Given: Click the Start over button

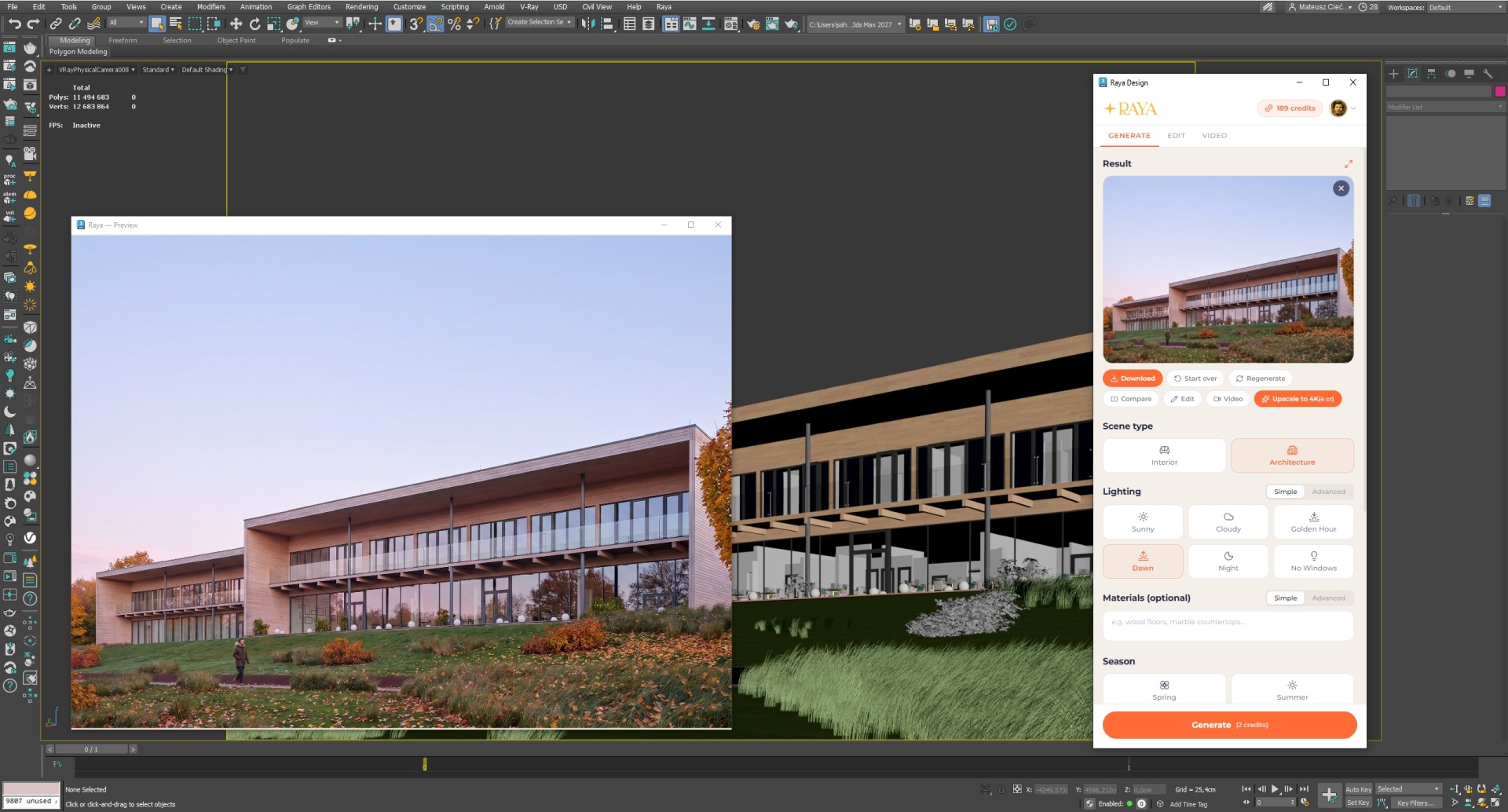Looking at the screenshot, I should pos(1195,379).
